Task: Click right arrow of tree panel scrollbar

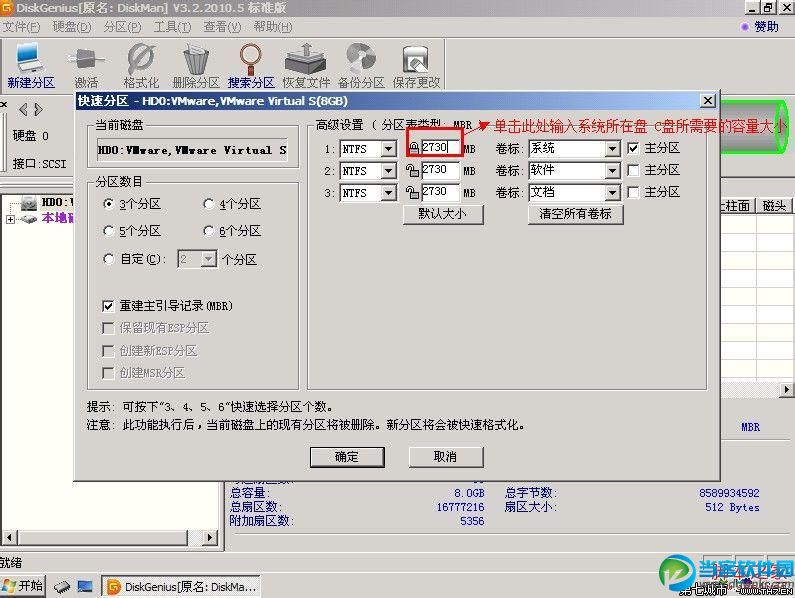Action: point(210,537)
